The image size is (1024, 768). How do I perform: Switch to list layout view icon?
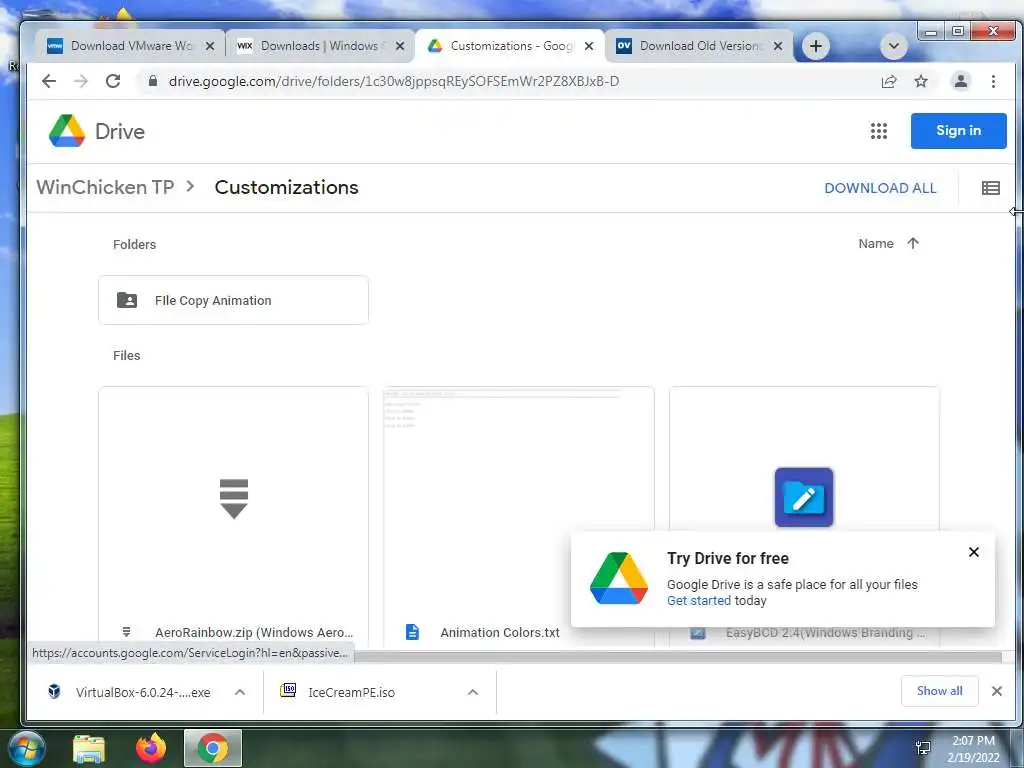[x=991, y=188]
